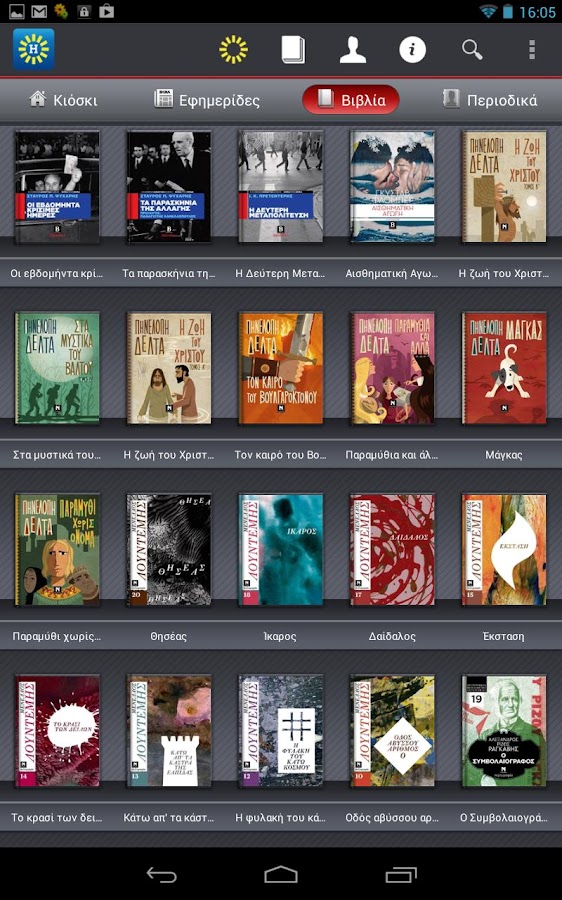Image resolution: width=562 pixels, height=900 pixels.
Task: Open the Το κρασί των δειλών book cover
Action: click(x=57, y=731)
